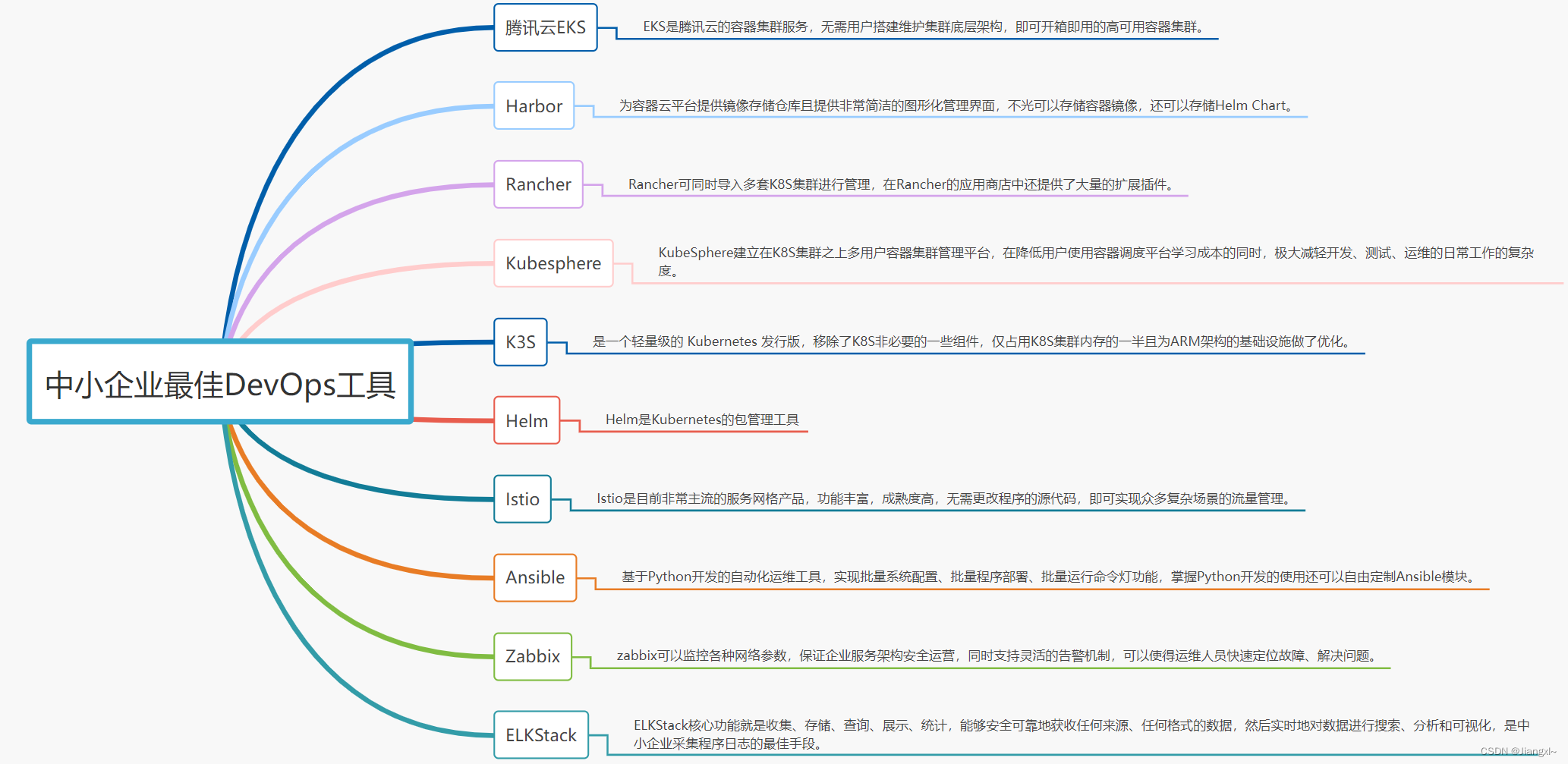Screen dimensions: 1568x764
Task: Select the 腾讯云EKS node
Action: tap(546, 27)
